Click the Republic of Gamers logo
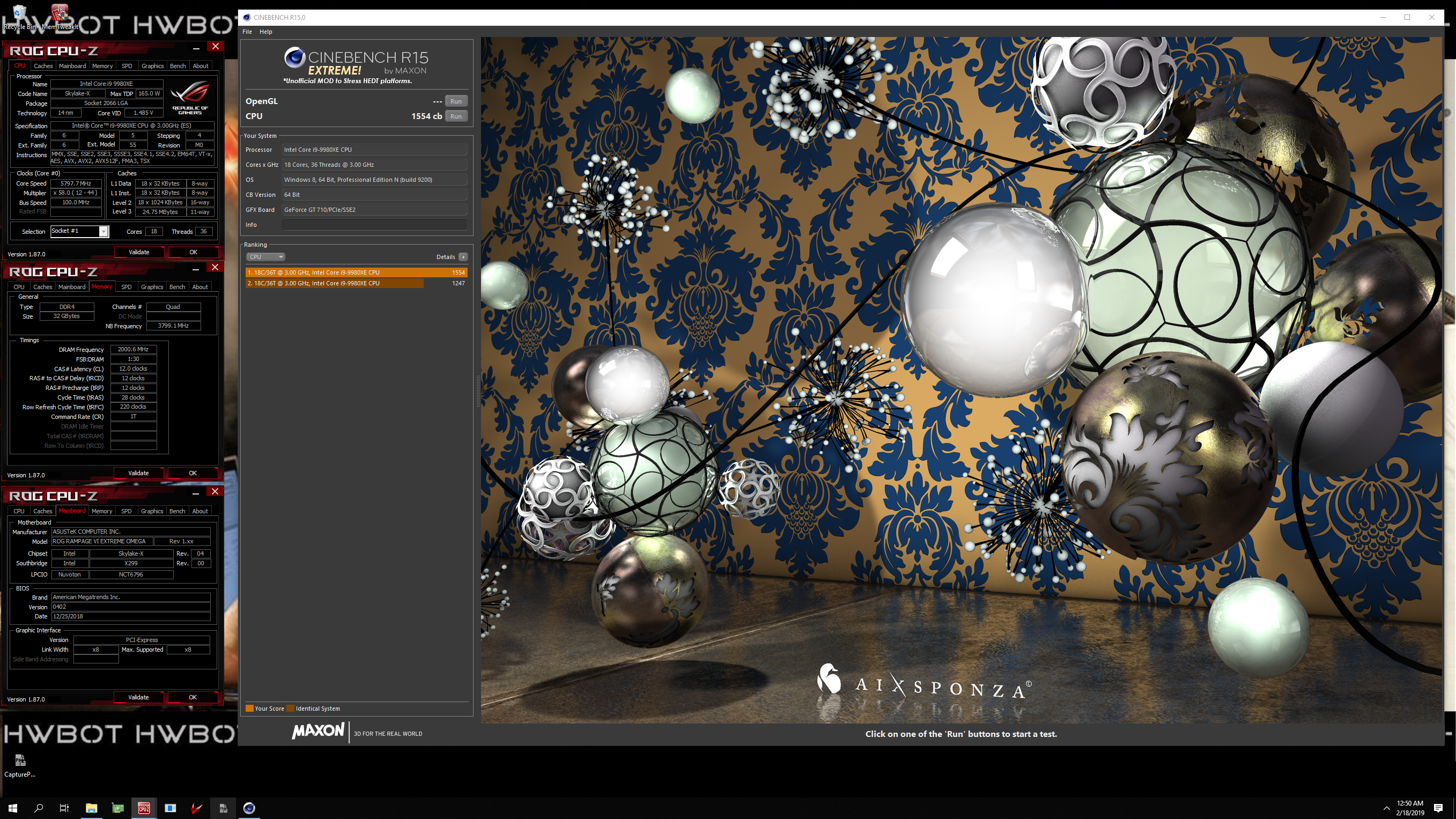This screenshot has width=1456, height=819. (x=190, y=98)
